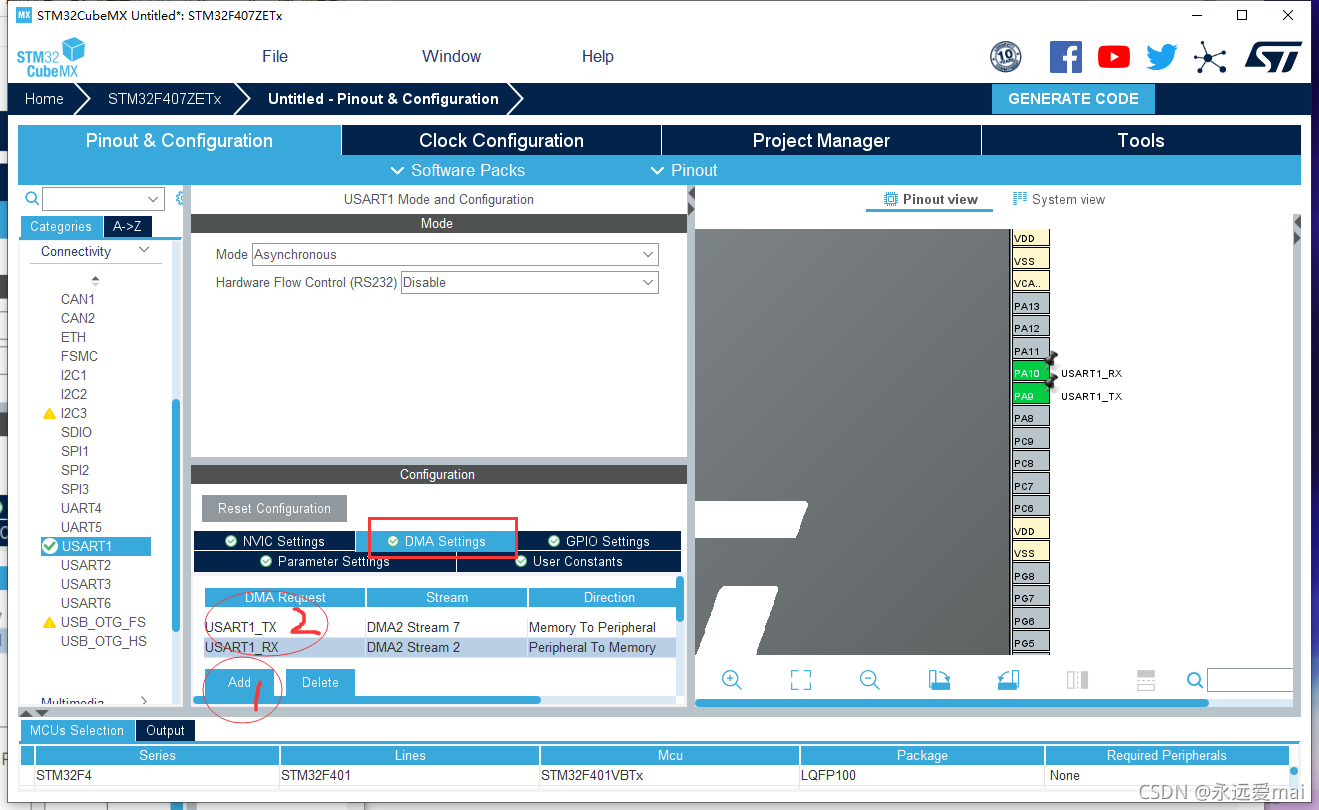
Task: Open the NVIC Settings tab
Action: [x=274, y=541]
